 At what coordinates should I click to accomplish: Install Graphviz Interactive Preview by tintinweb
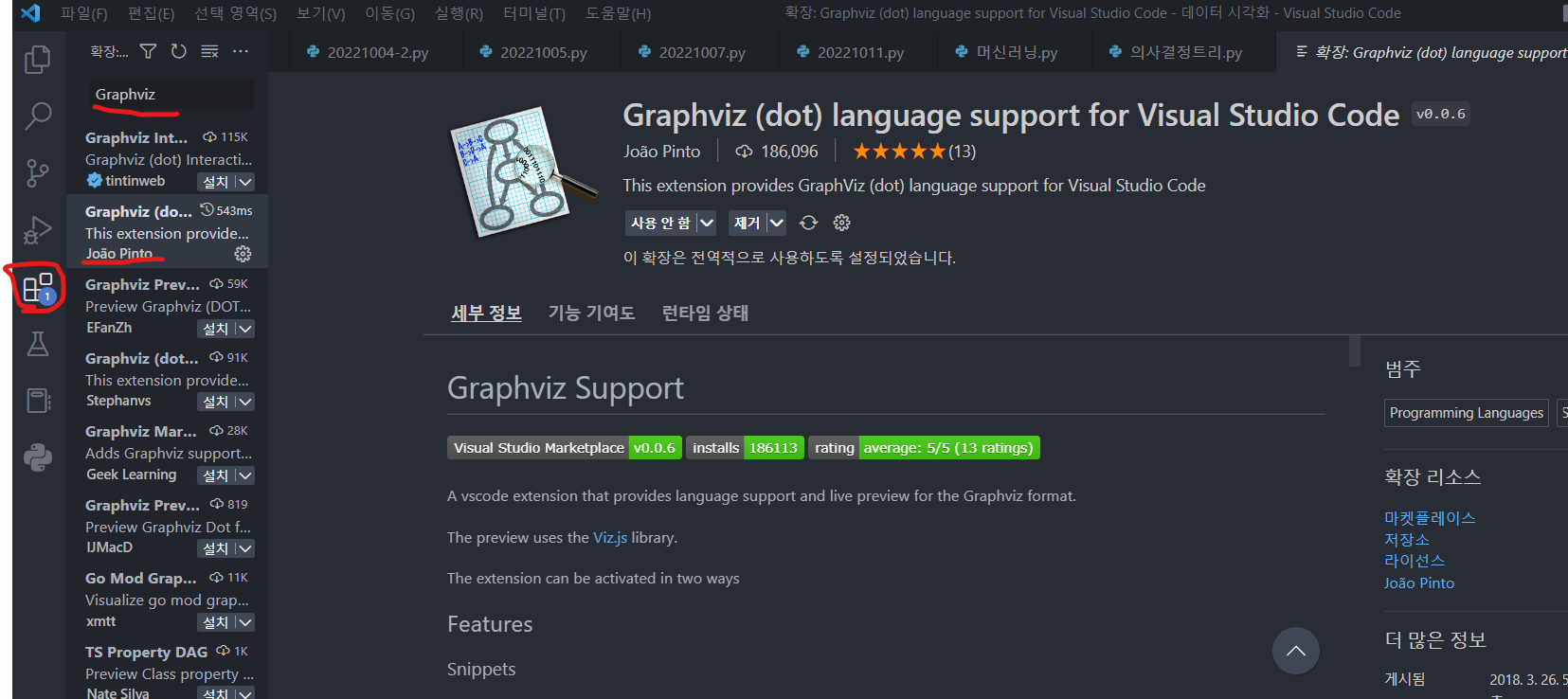click(216, 182)
